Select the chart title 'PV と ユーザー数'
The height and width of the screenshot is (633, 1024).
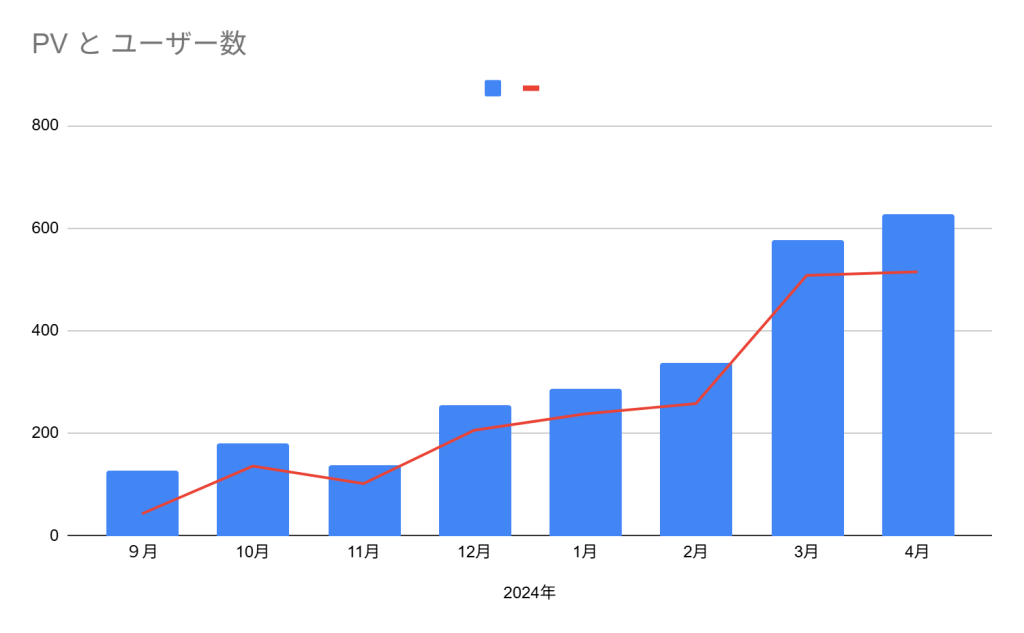(x=139, y=44)
